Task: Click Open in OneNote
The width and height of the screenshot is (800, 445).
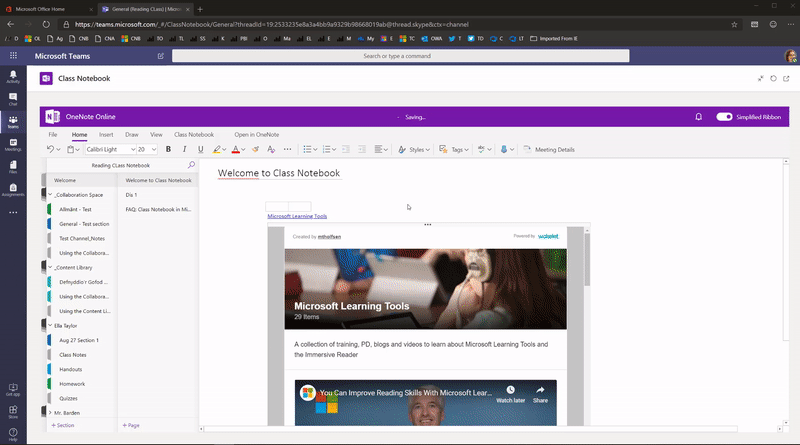Action: coord(257,135)
